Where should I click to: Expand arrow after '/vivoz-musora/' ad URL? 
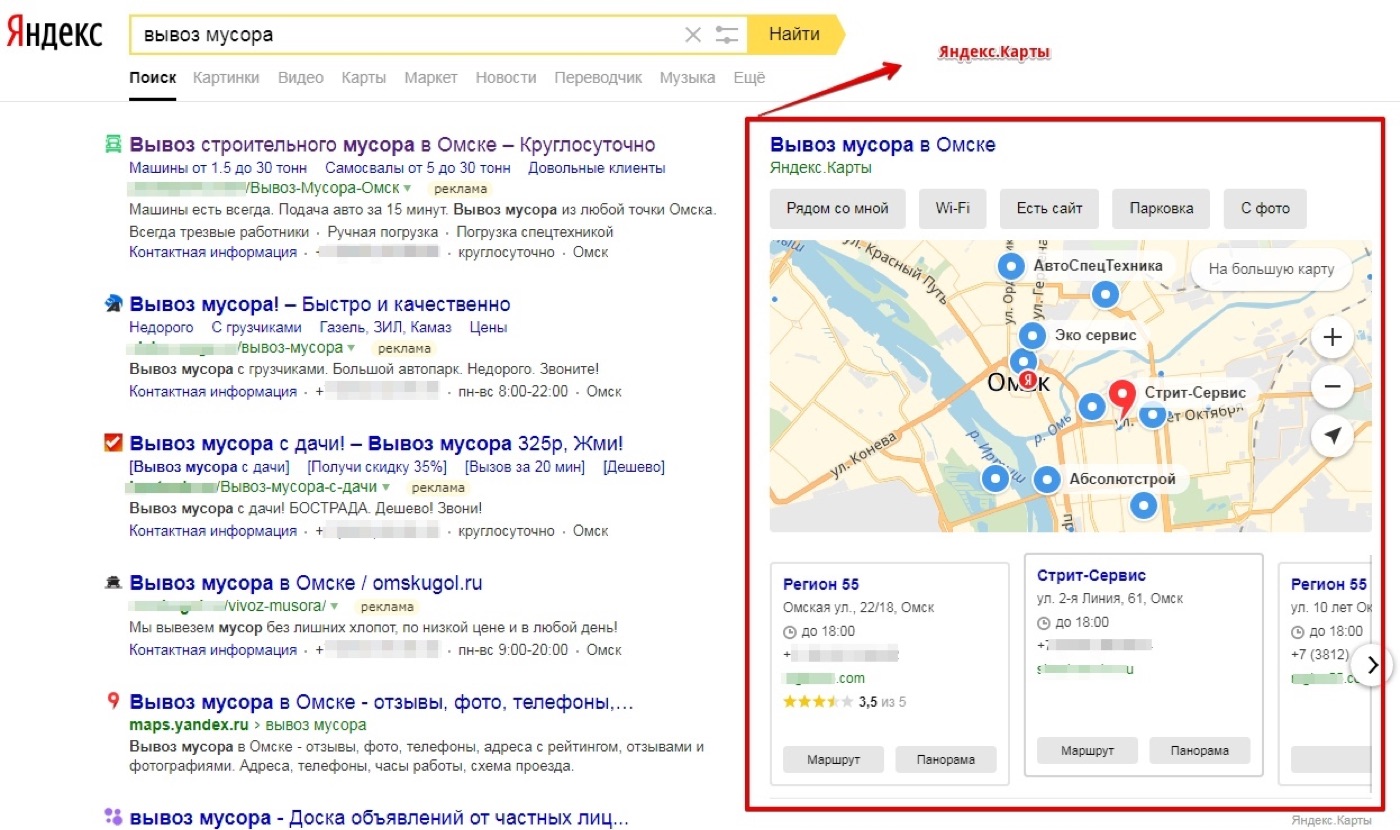pyautogui.click(x=334, y=606)
